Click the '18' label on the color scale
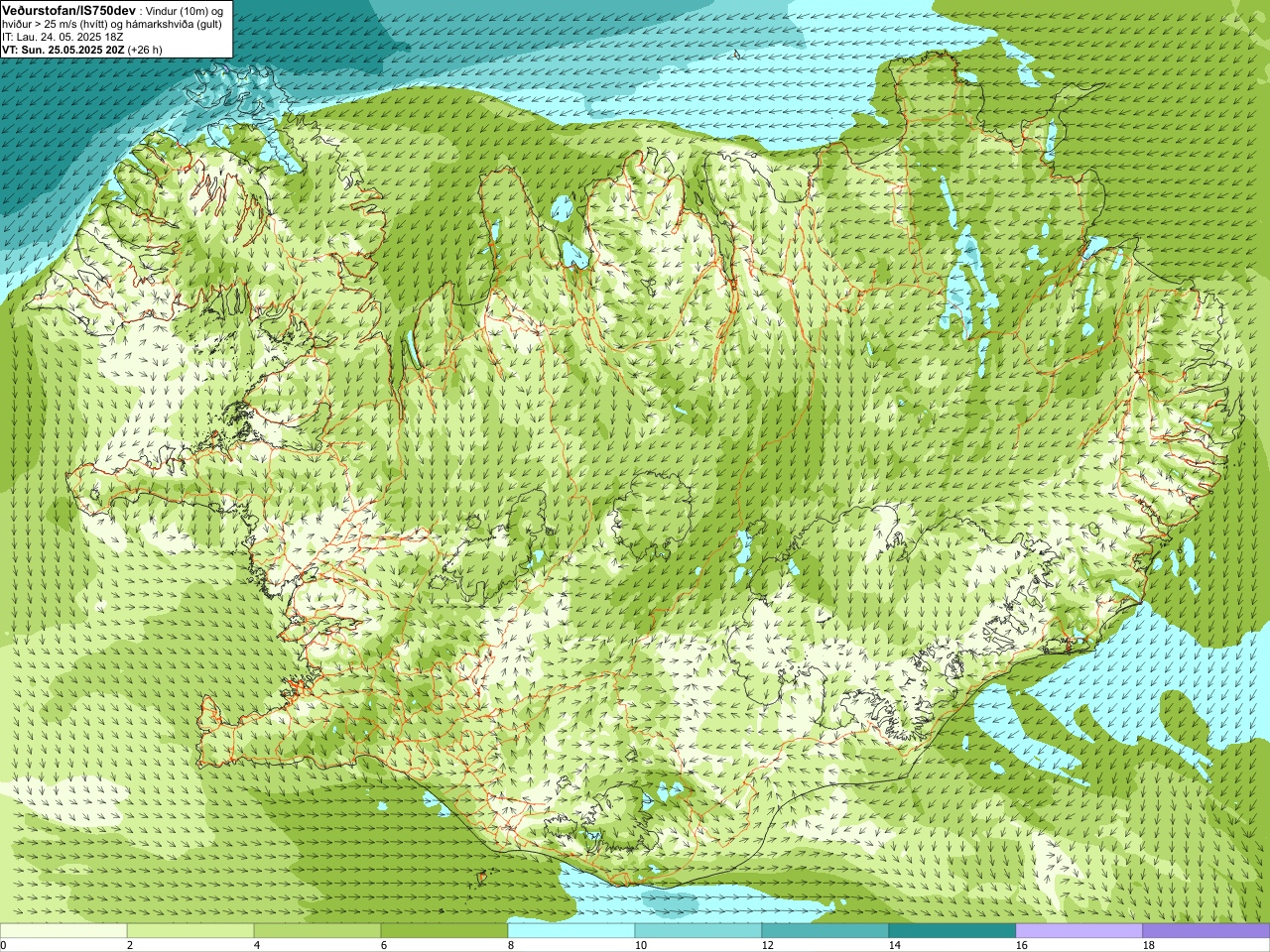 1148,945
